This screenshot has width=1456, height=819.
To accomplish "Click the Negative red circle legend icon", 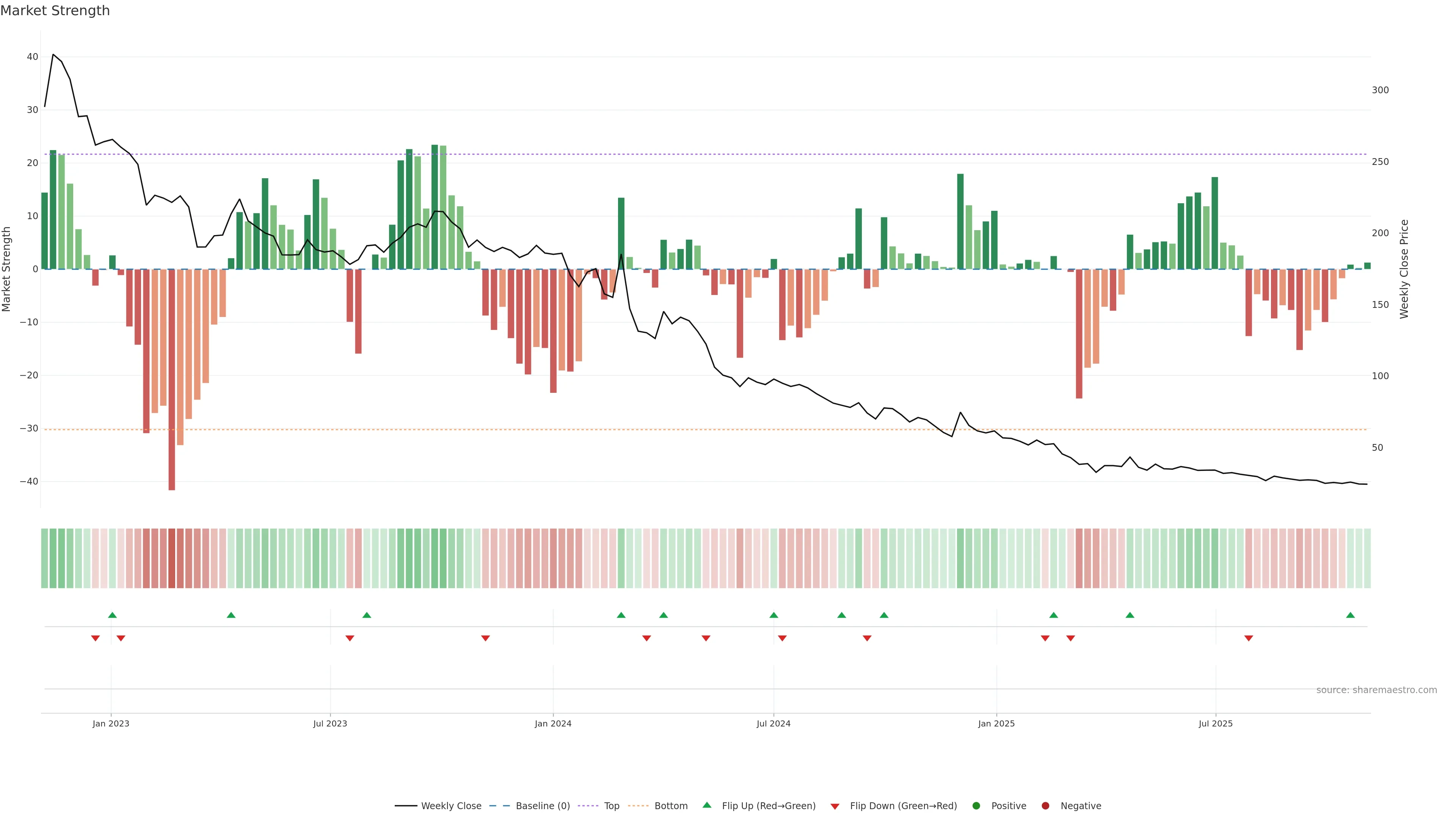I will 1045,806.
